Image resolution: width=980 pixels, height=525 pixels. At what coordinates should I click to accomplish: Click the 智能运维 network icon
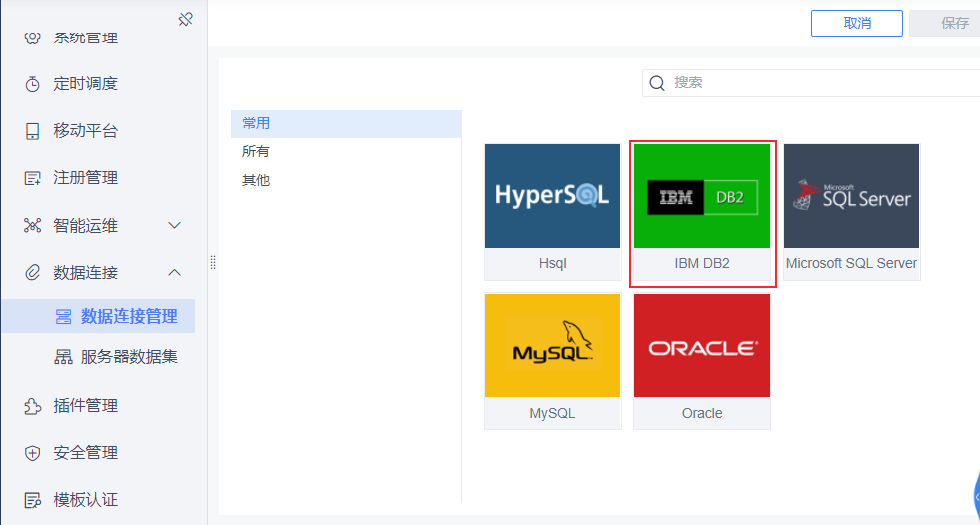pos(32,226)
